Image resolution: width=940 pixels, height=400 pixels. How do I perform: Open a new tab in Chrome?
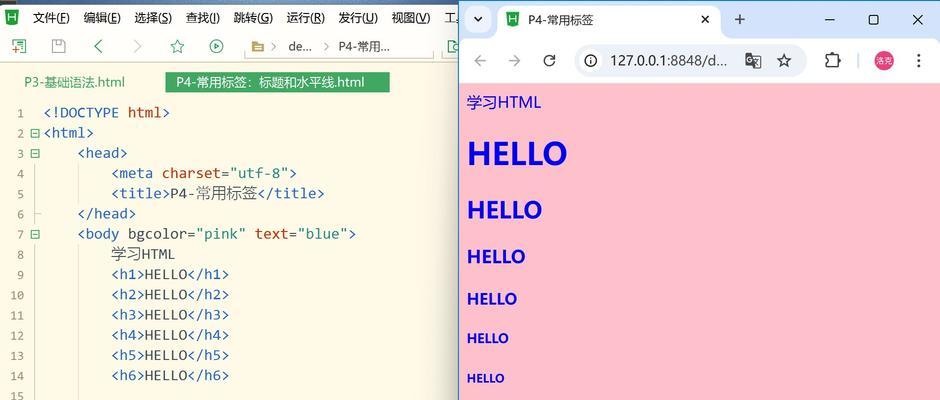point(740,20)
